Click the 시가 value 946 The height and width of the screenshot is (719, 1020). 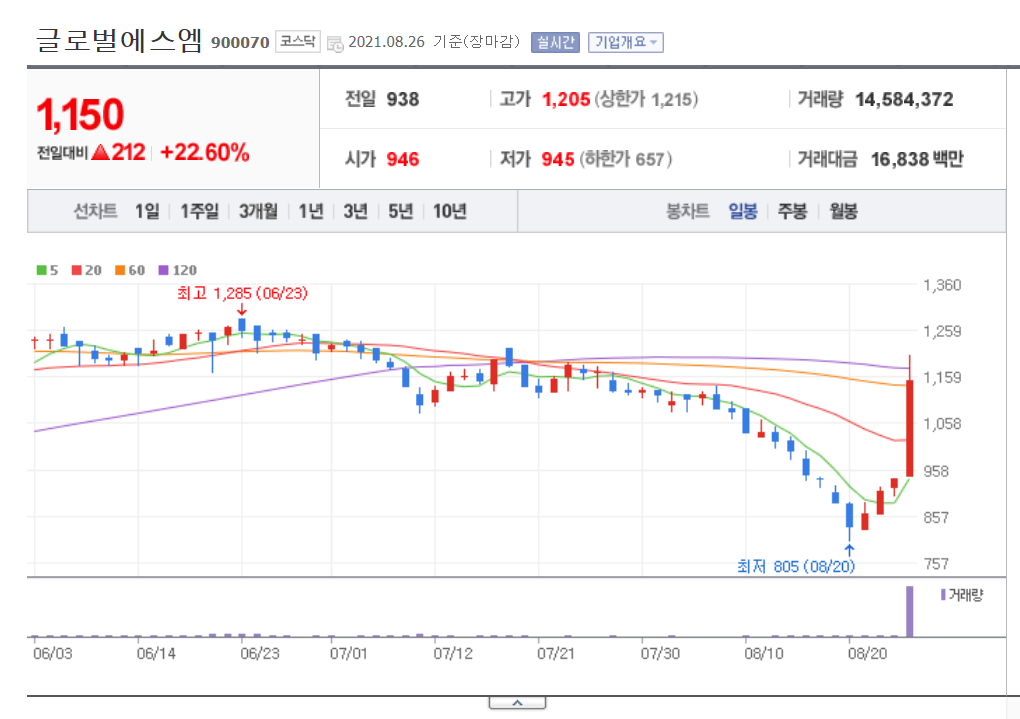(x=403, y=159)
